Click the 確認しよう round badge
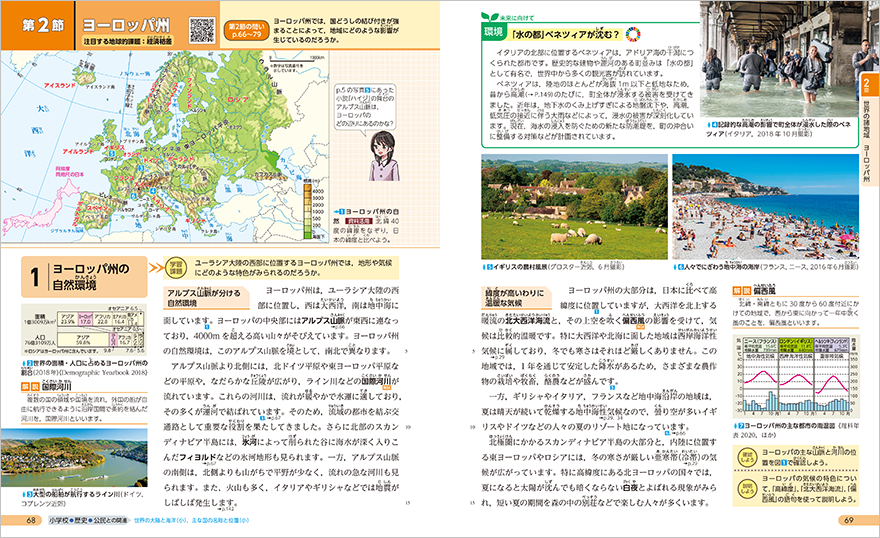Screen dimensions: 880x538 point(746,457)
